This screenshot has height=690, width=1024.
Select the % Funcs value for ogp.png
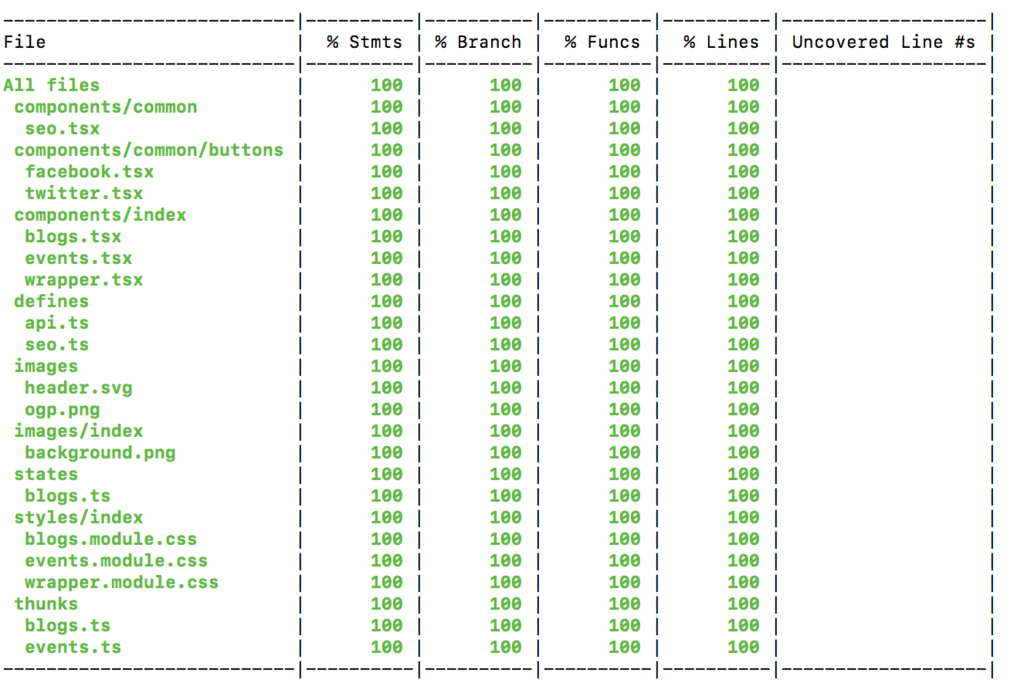[x=624, y=409]
